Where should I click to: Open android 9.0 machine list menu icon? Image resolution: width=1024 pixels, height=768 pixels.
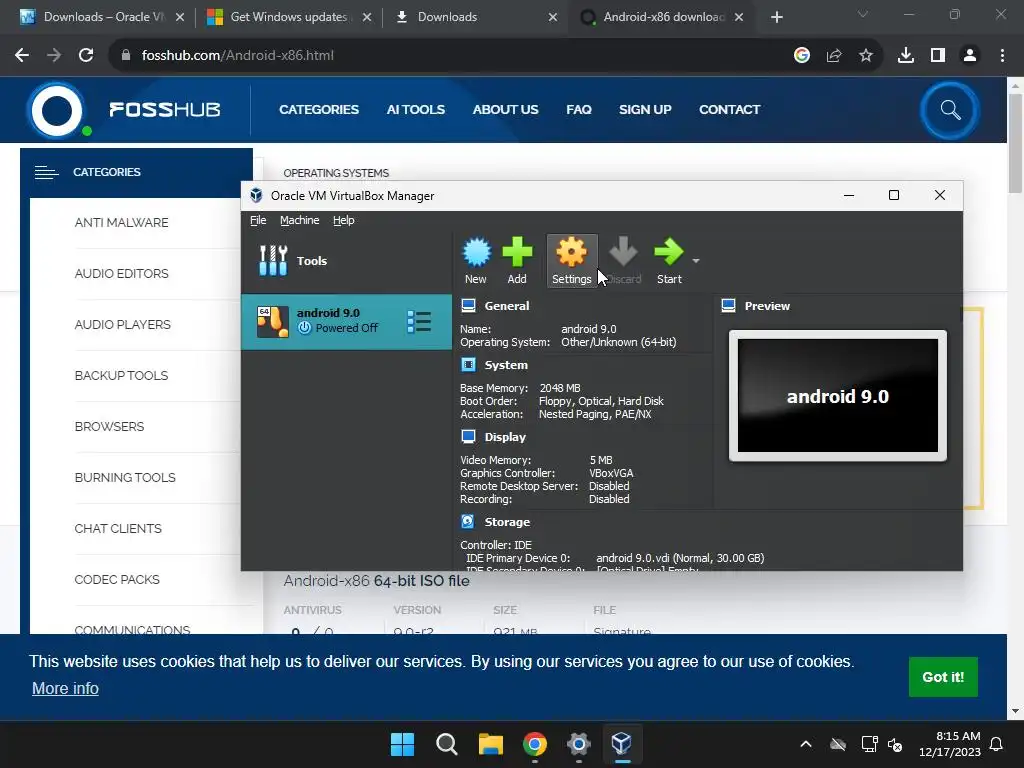pyautogui.click(x=419, y=321)
